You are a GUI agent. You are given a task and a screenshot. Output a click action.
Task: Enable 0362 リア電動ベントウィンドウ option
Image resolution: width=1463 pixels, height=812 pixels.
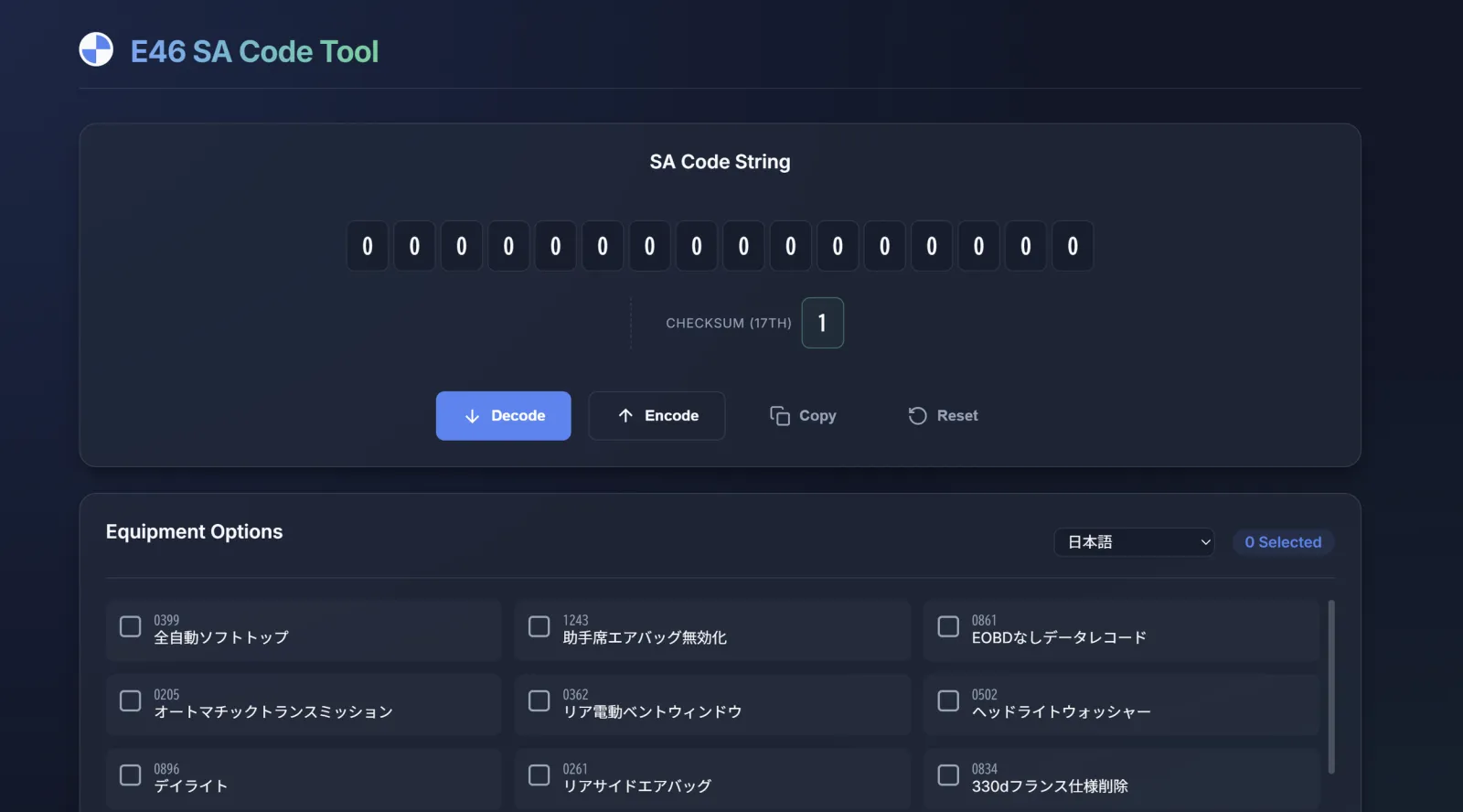coord(539,700)
